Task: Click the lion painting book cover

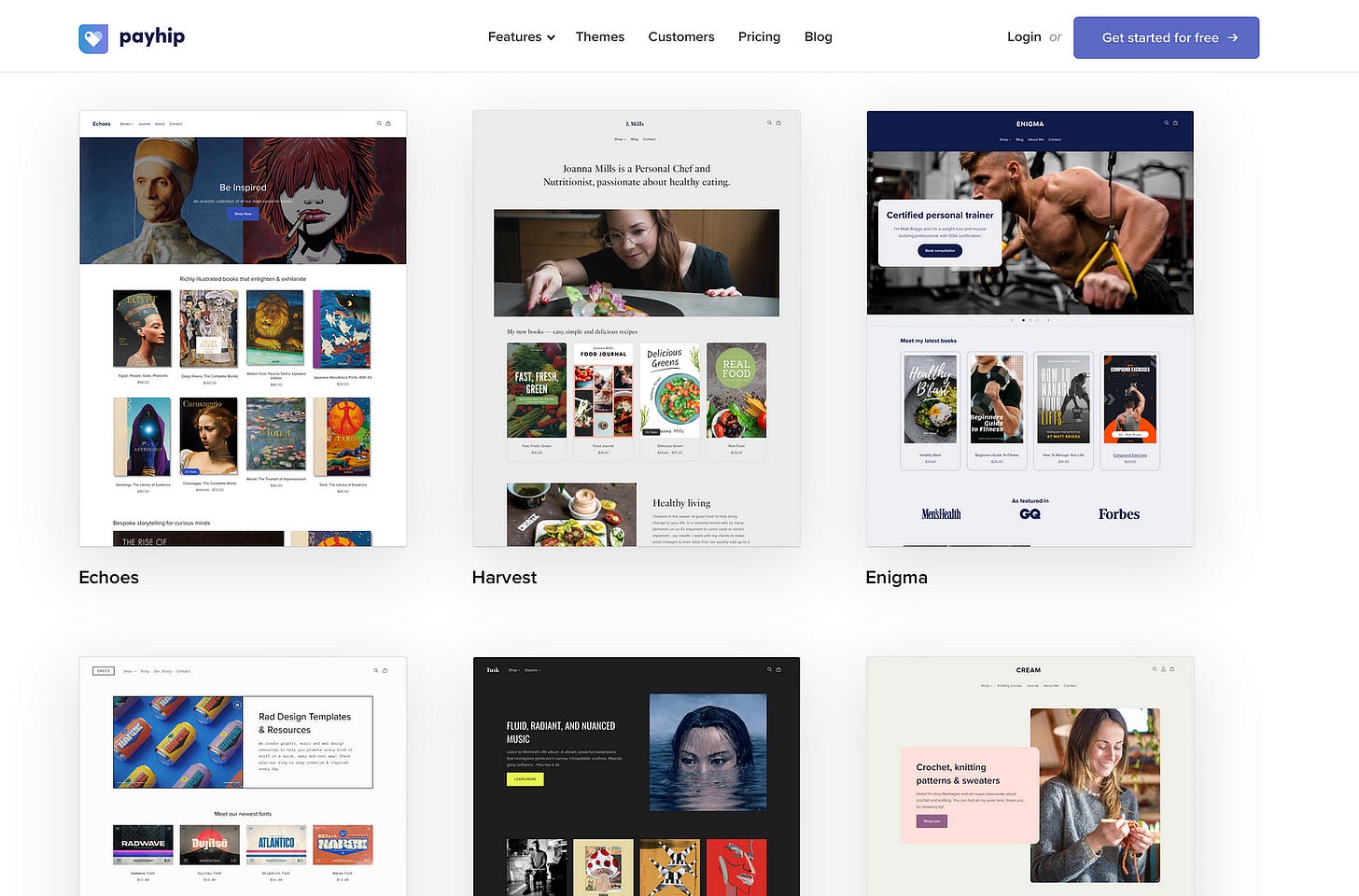Action: coord(275,329)
